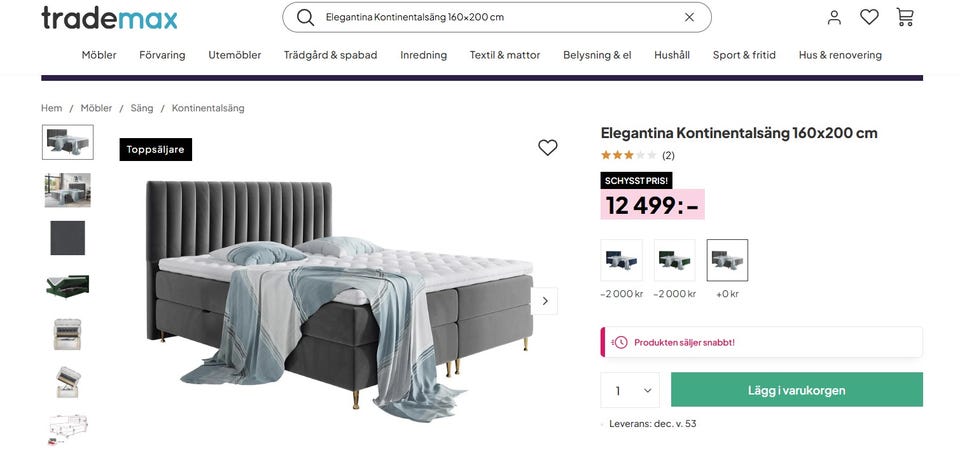Viewport: 960px width, 455px height.
Task: Expand the Belysning & el category
Action: click(x=597, y=55)
